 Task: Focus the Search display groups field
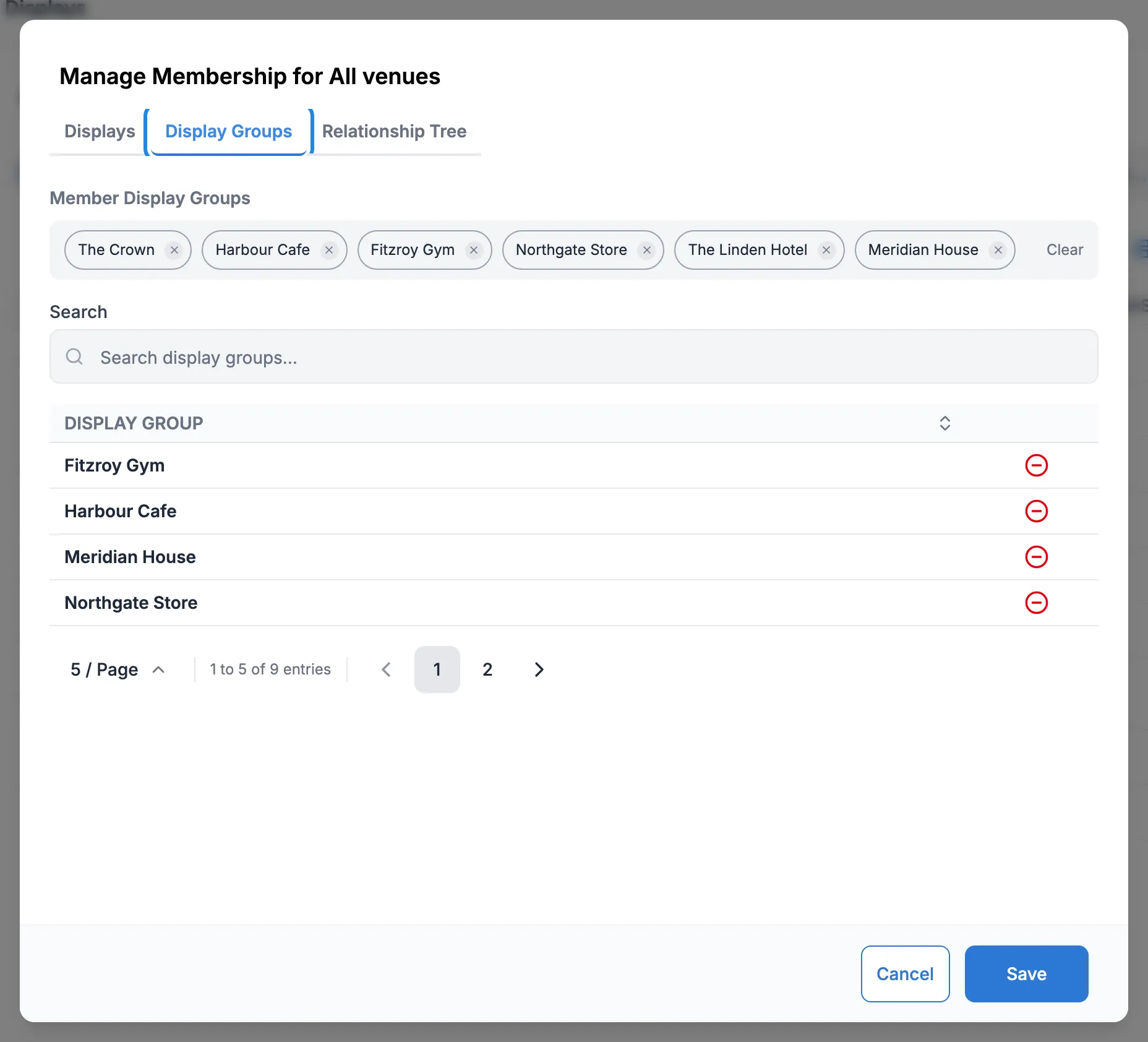click(574, 356)
